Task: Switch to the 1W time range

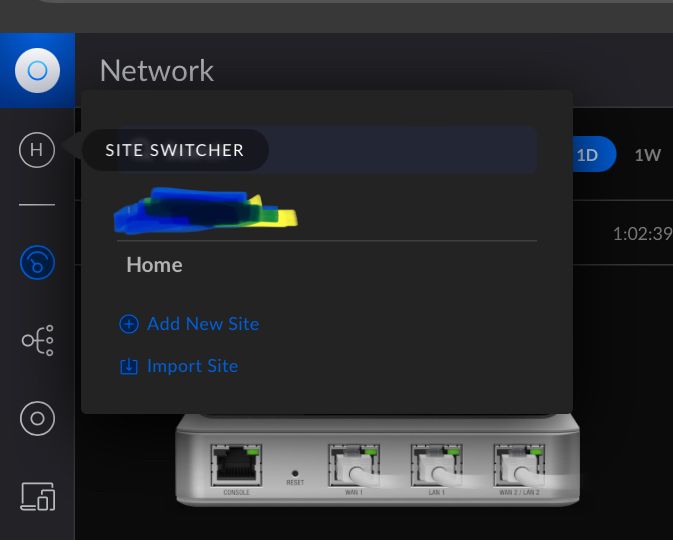Action: click(x=647, y=155)
